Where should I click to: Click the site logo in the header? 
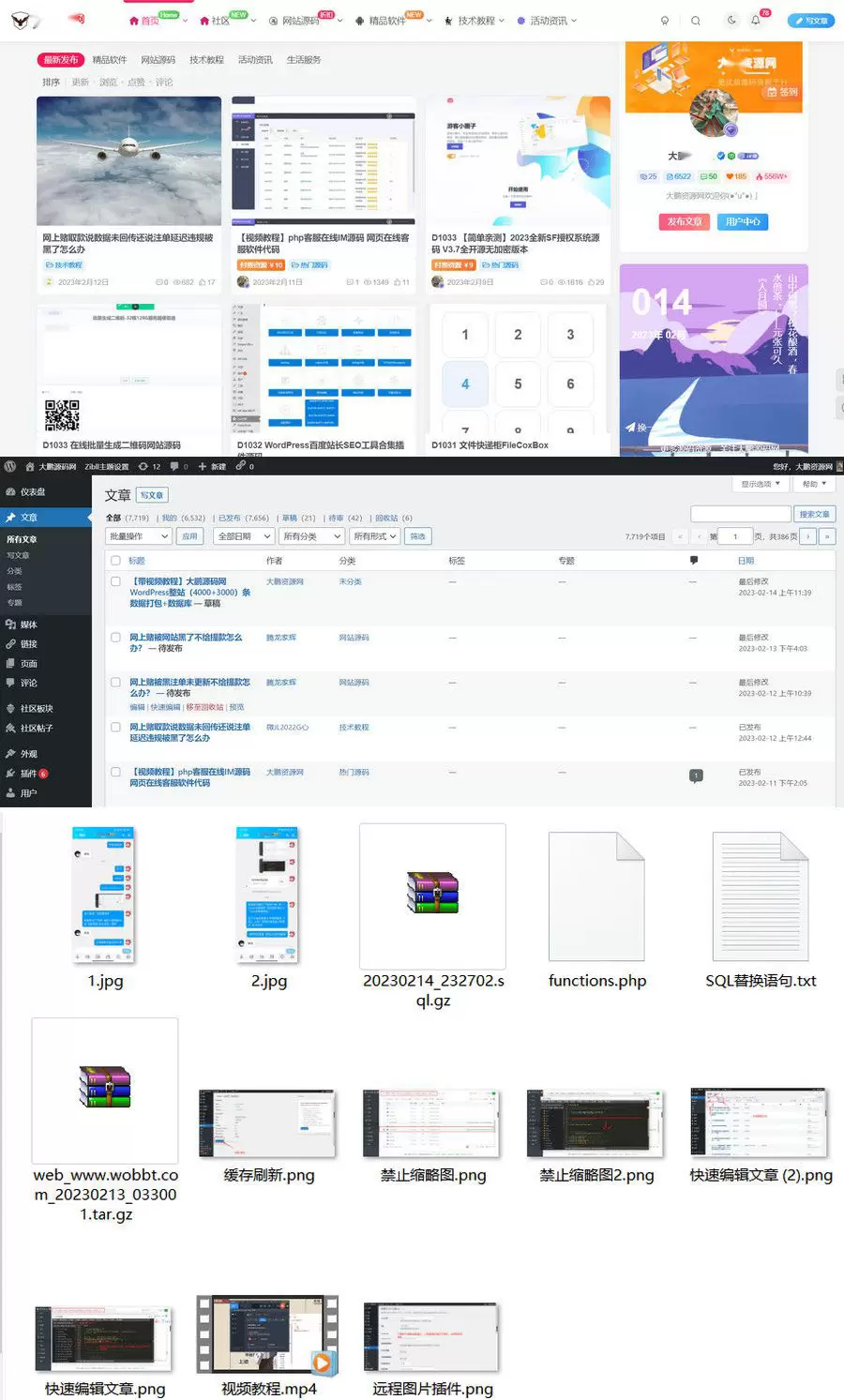(20, 20)
